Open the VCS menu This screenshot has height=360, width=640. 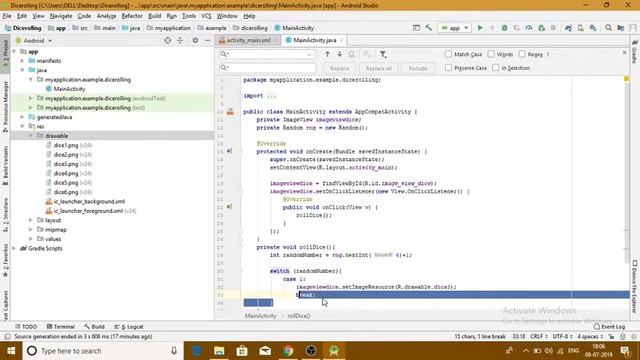pos(206,16)
